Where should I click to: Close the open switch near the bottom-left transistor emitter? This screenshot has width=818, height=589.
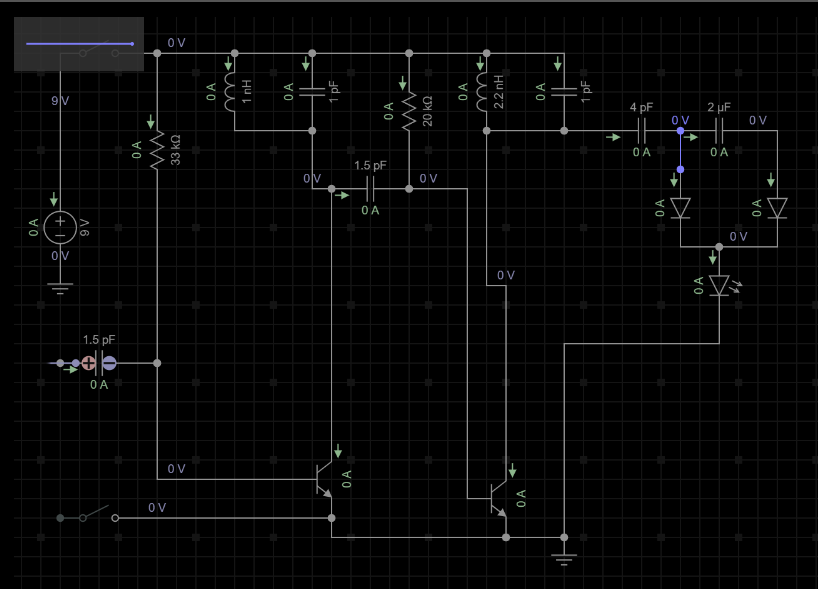point(98,513)
